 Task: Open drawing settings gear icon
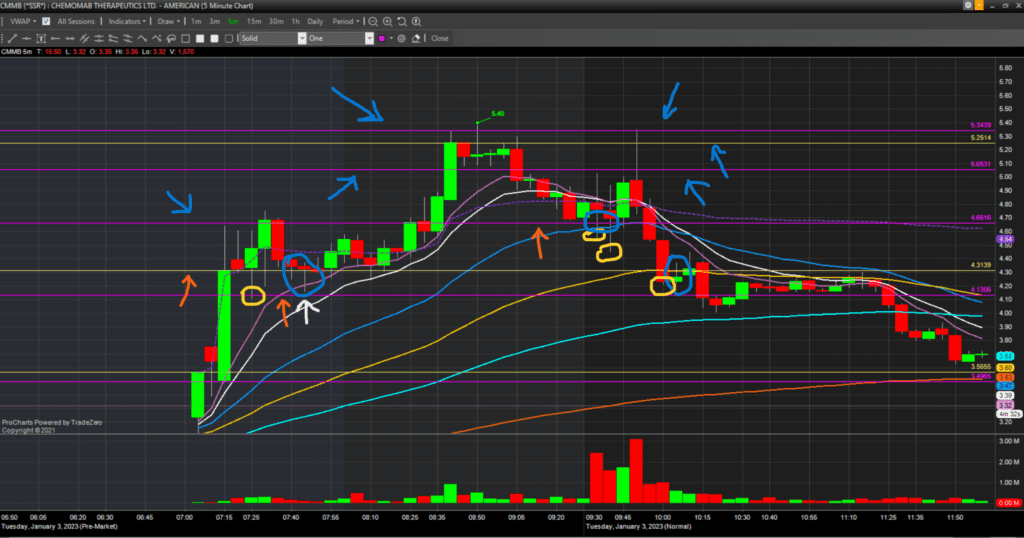click(402, 38)
